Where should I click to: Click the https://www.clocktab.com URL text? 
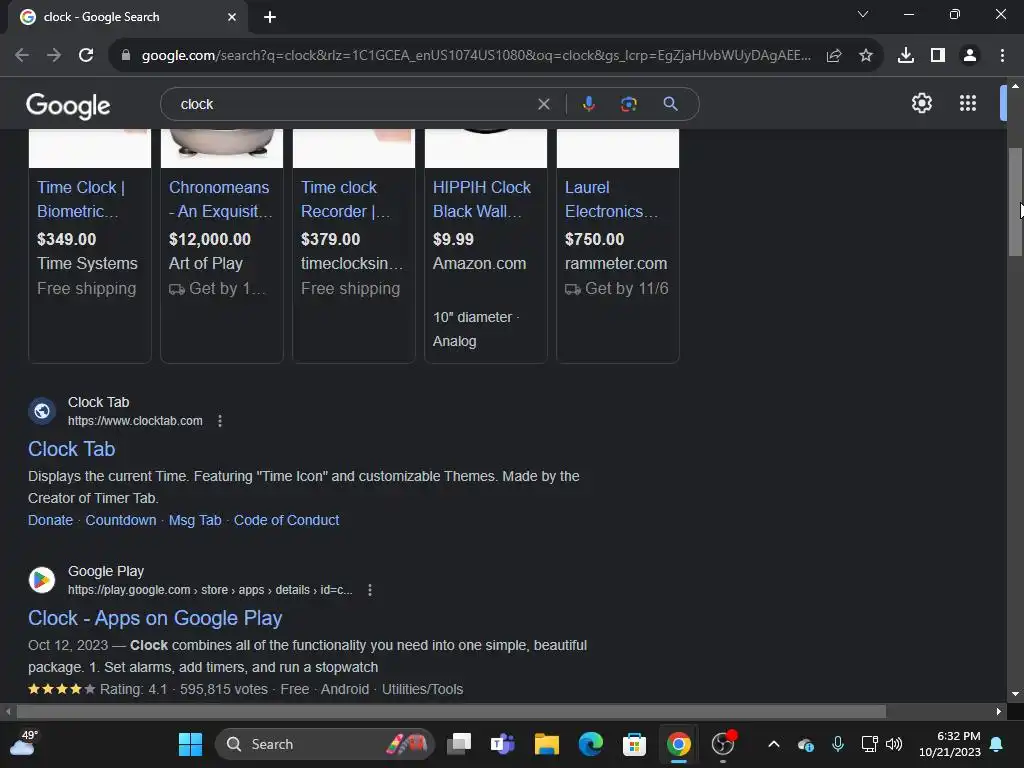135,421
